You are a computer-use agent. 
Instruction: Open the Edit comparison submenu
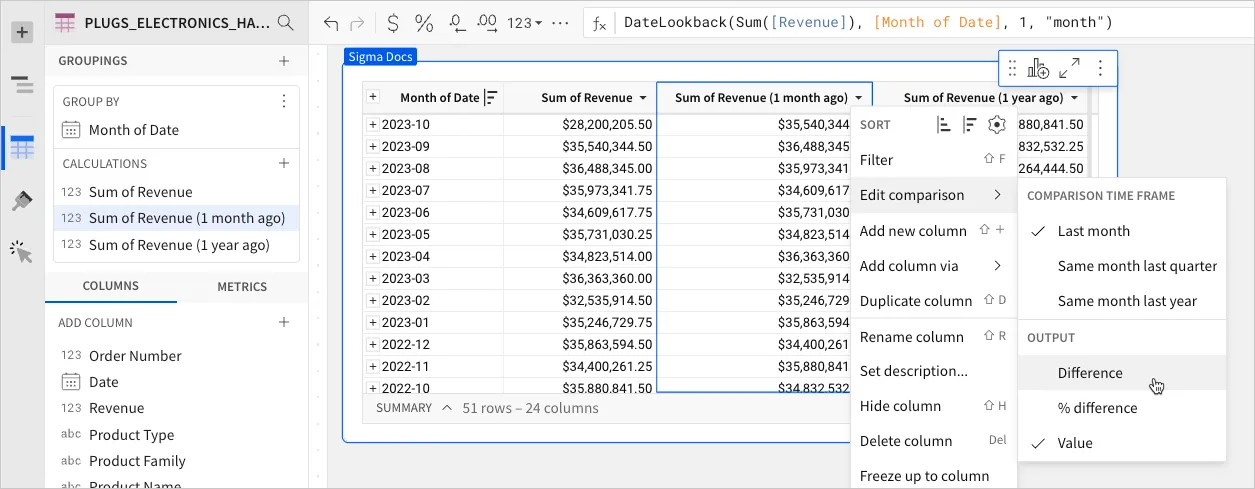point(933,195)
